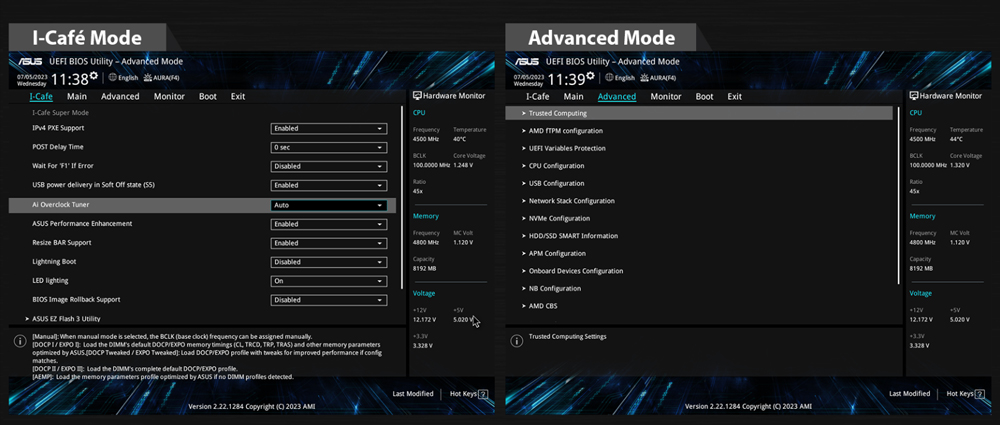Open the POST Delay Time dropdown
This screenshot has width=1000, height=425.
328,147
